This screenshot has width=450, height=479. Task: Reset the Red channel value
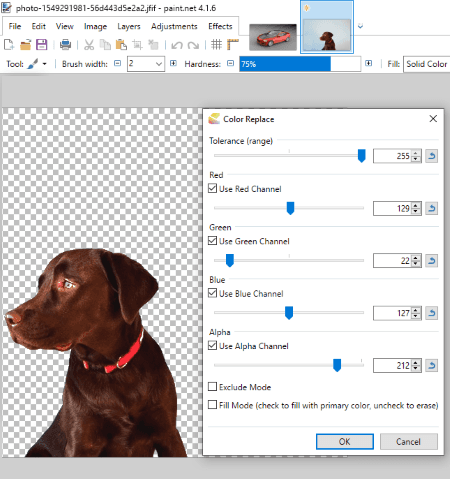pyautogui.click(x=431, y=209)
